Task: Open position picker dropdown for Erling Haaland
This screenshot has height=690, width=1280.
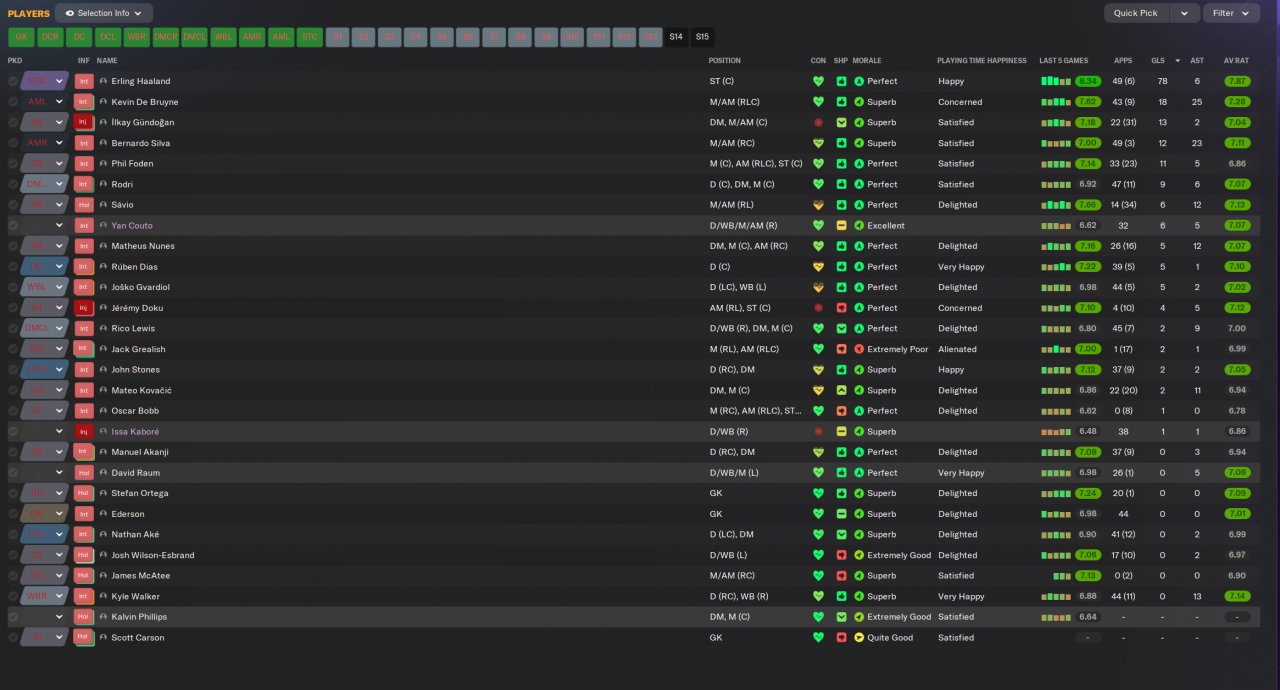Action: coord(59,81)
